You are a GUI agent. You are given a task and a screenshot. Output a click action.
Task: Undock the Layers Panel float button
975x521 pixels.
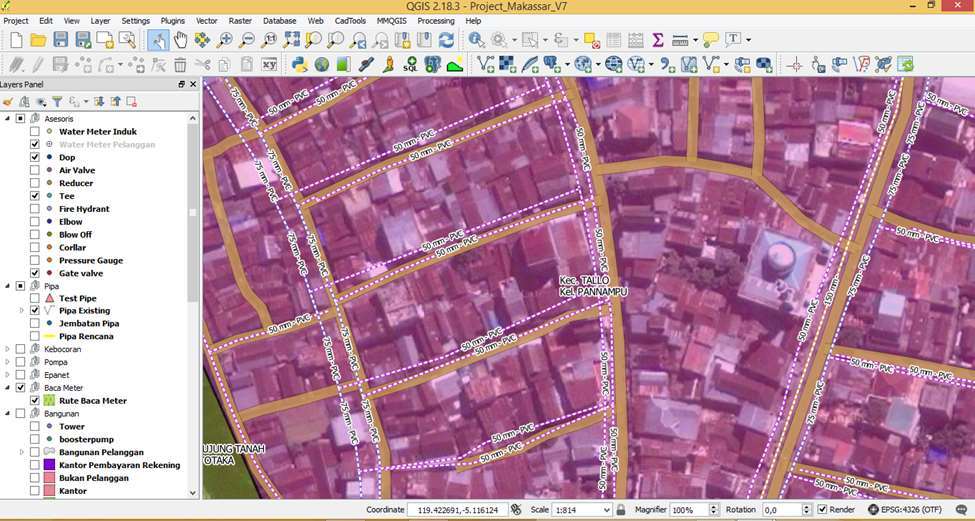(182, 85)
